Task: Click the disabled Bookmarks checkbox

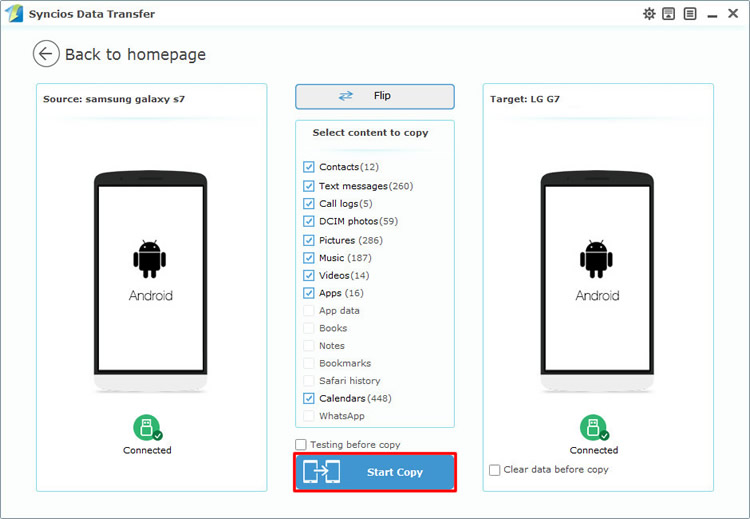Action: click(309, 363)
